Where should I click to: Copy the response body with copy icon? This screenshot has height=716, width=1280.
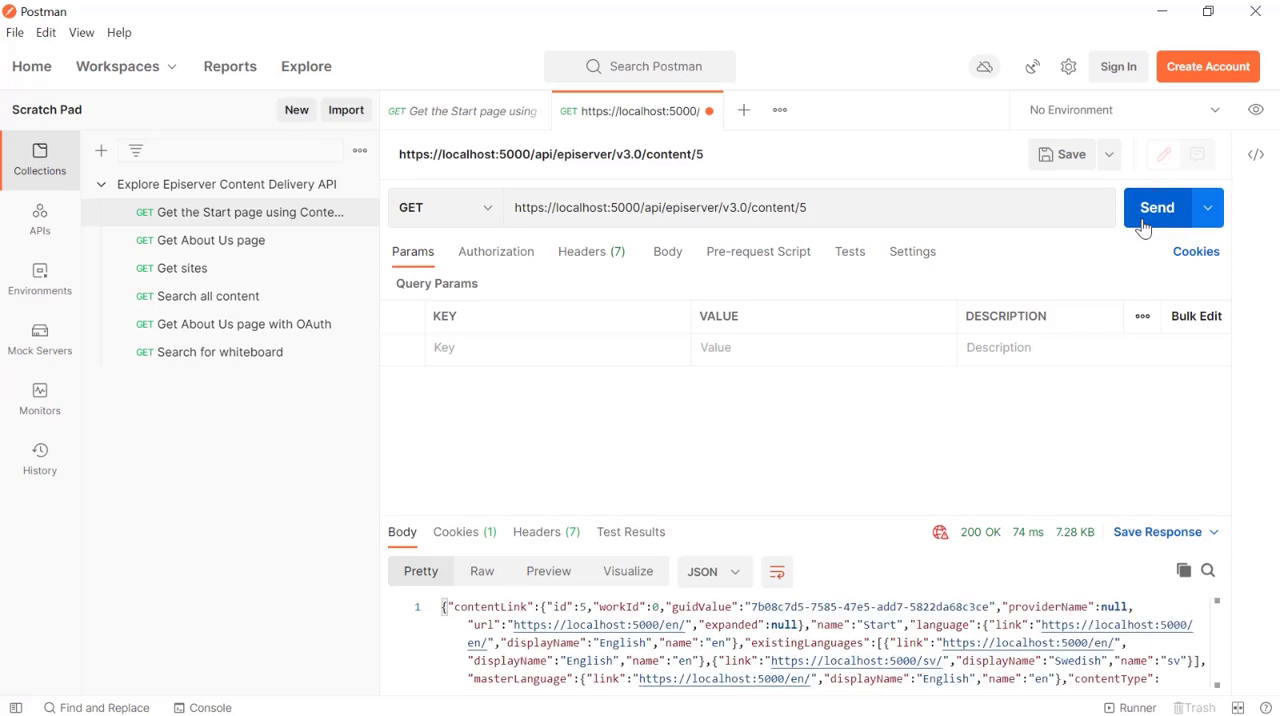[1184, 570]
